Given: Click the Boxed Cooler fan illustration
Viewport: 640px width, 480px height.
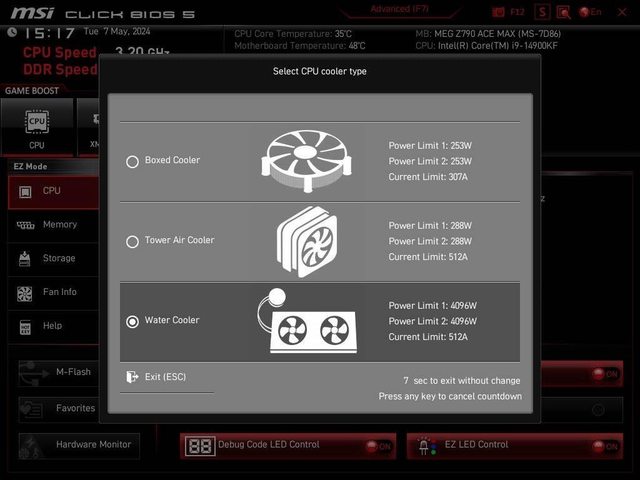Looking at the screenshot, I should (307, 161).
